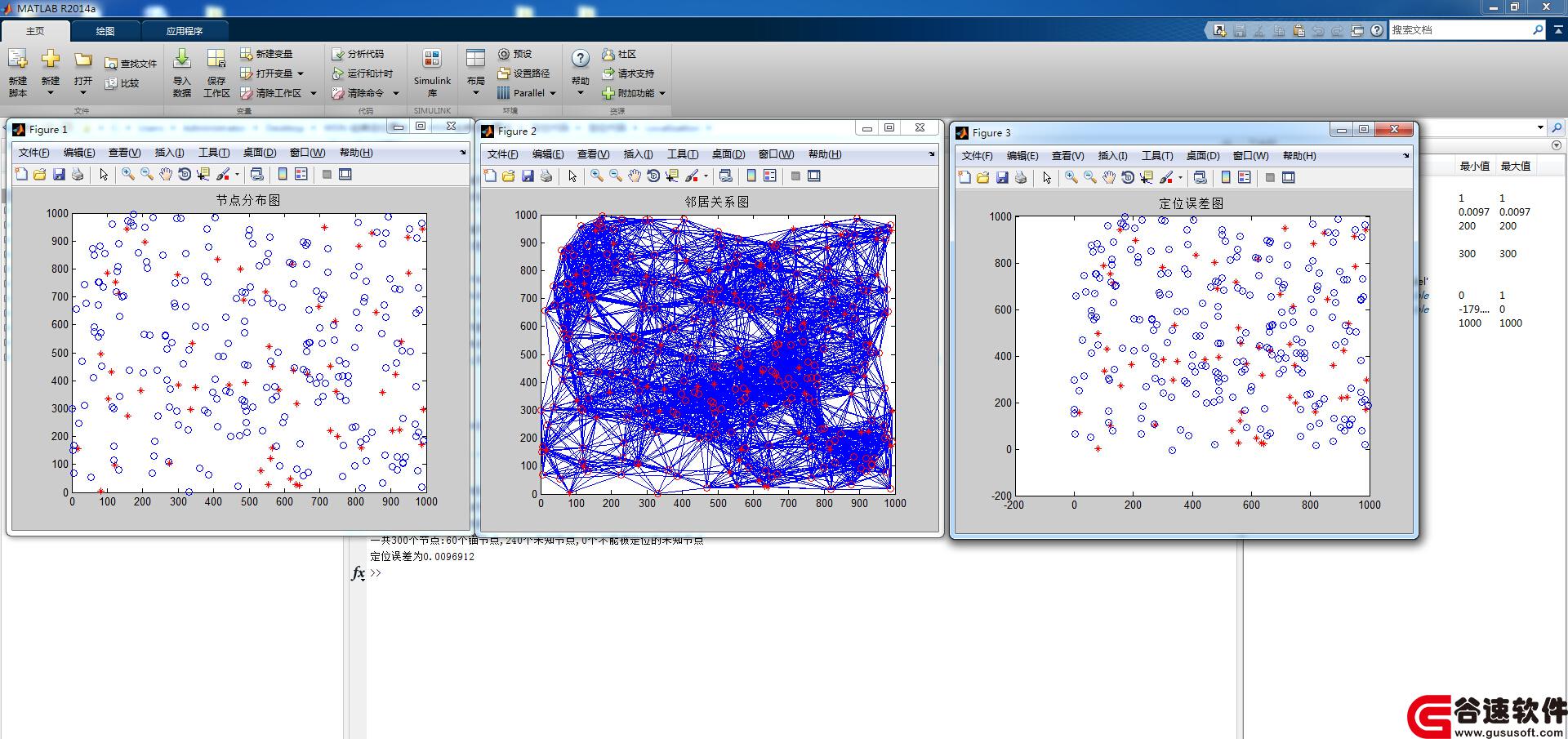This screenshot has height=739, width=1568.
Task: Click Save icon in Figure 2 toolbar
Action: (x=528, y=176)
